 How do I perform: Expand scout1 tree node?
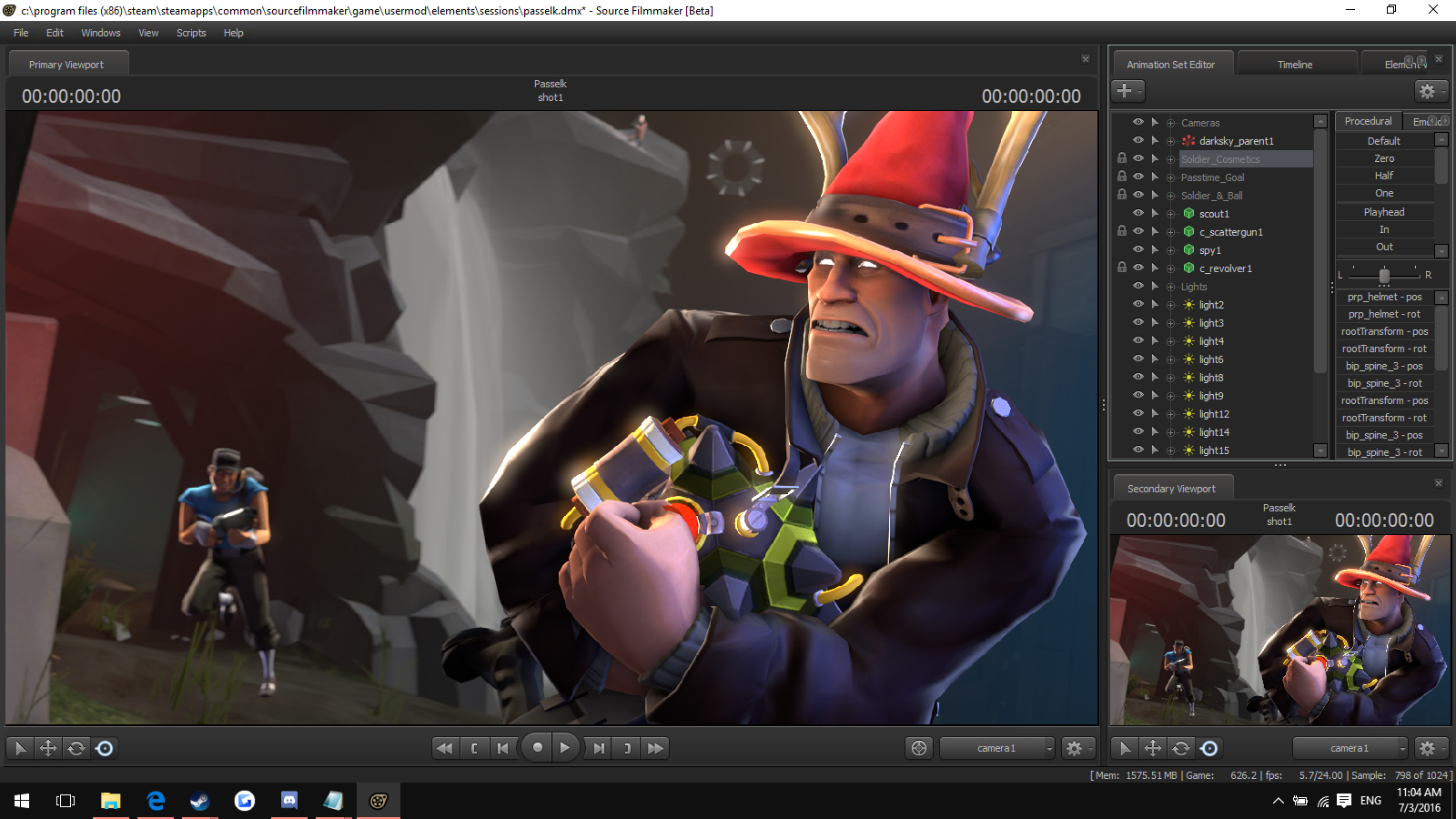pyautogui.click(x=1171, y=214)
